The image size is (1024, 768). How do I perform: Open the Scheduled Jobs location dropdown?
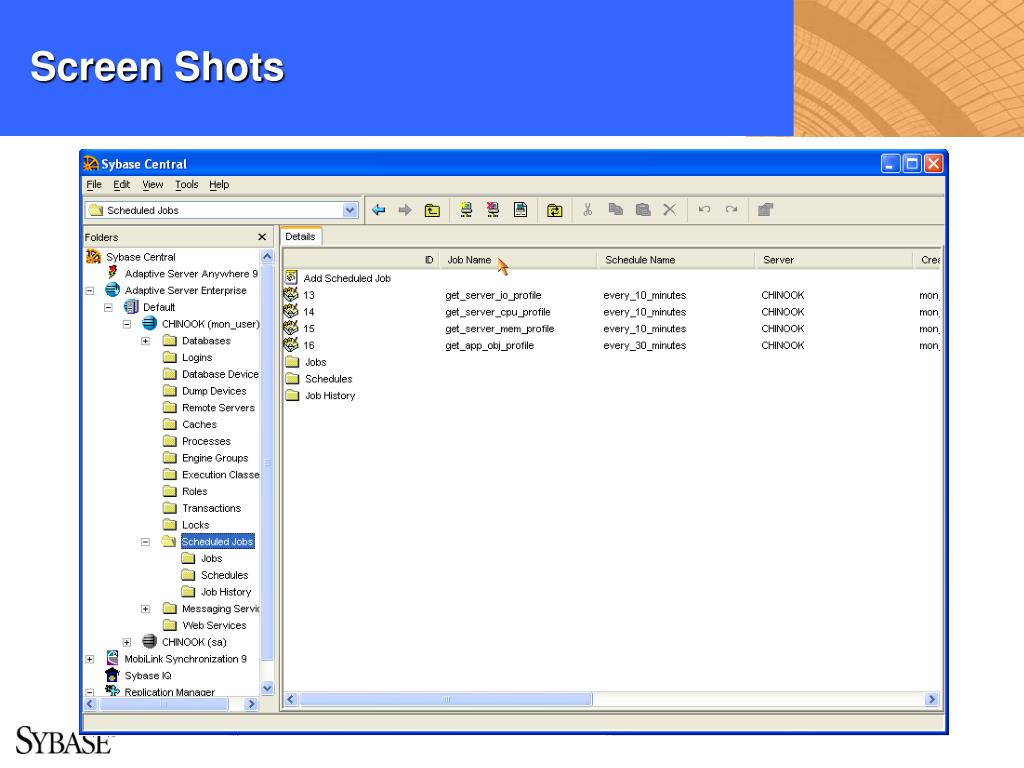tap(349, 210)
